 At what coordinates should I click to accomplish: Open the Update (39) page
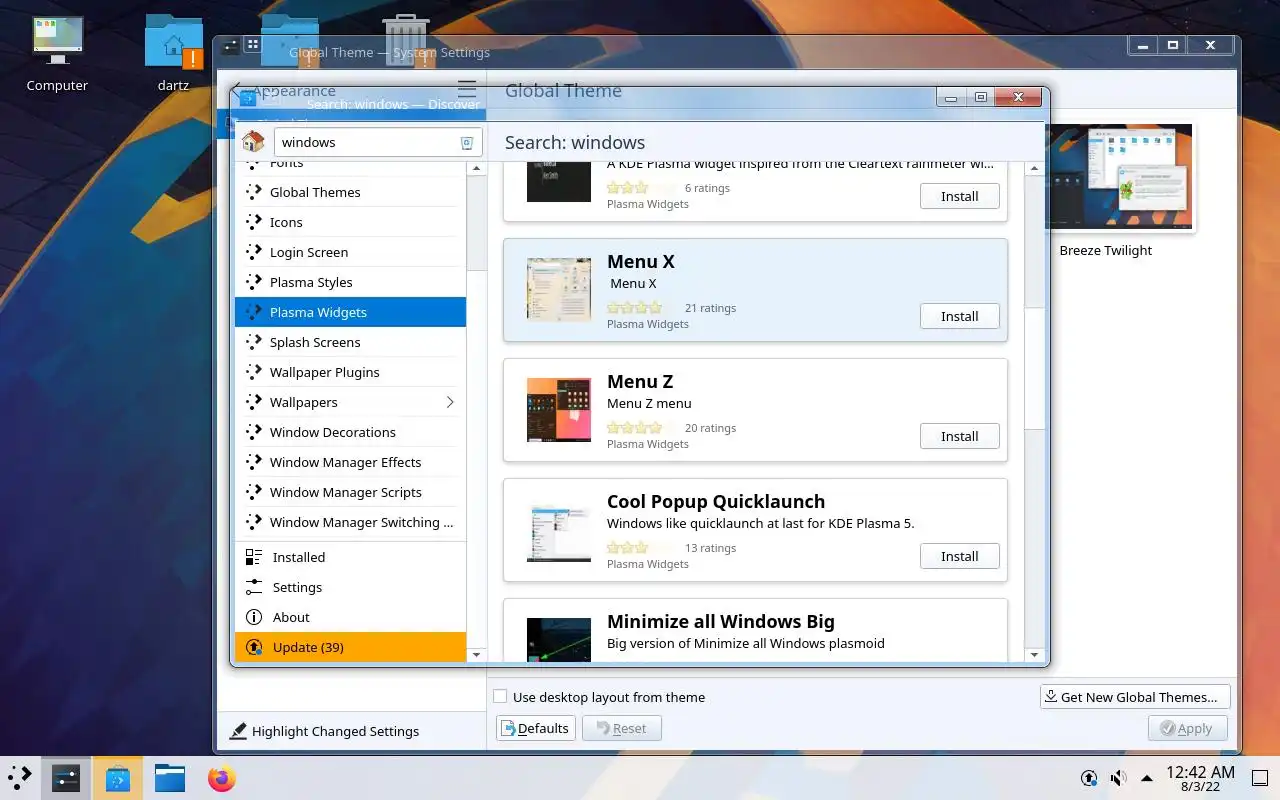[350, 647]
